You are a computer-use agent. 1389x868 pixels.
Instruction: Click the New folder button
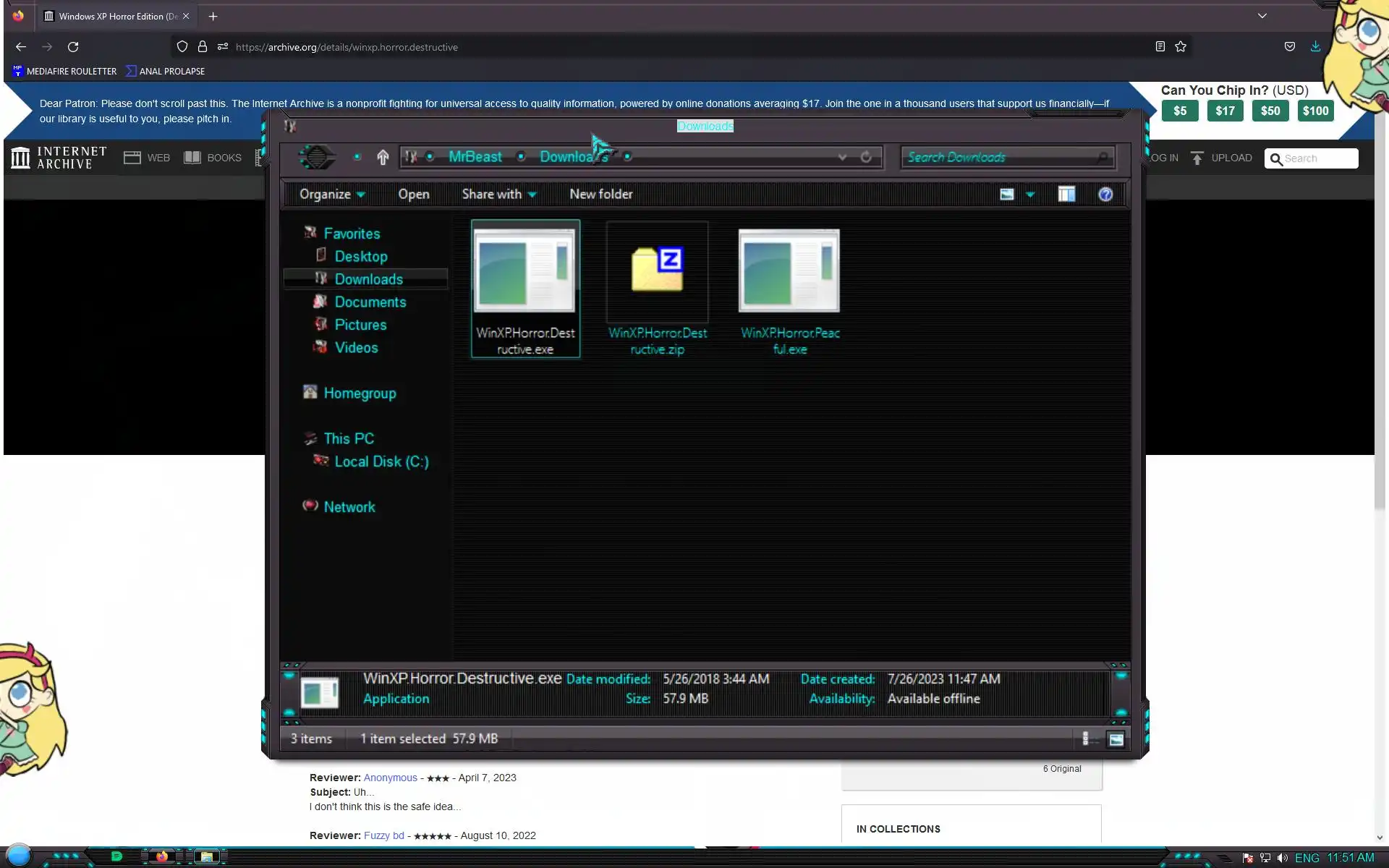tap(600, 194)
